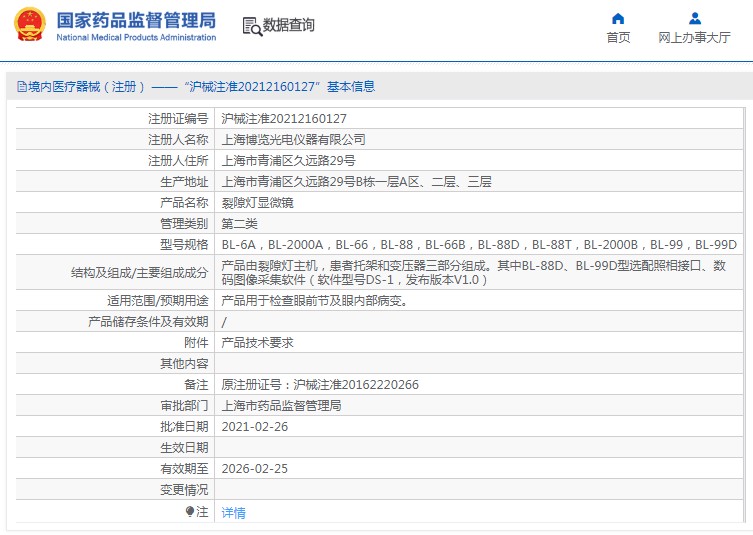Viewport: 753px width, 535px height.
Task: Select registrant 上海博览光电仪器有限公司
Action: click(x=293, y=140)
